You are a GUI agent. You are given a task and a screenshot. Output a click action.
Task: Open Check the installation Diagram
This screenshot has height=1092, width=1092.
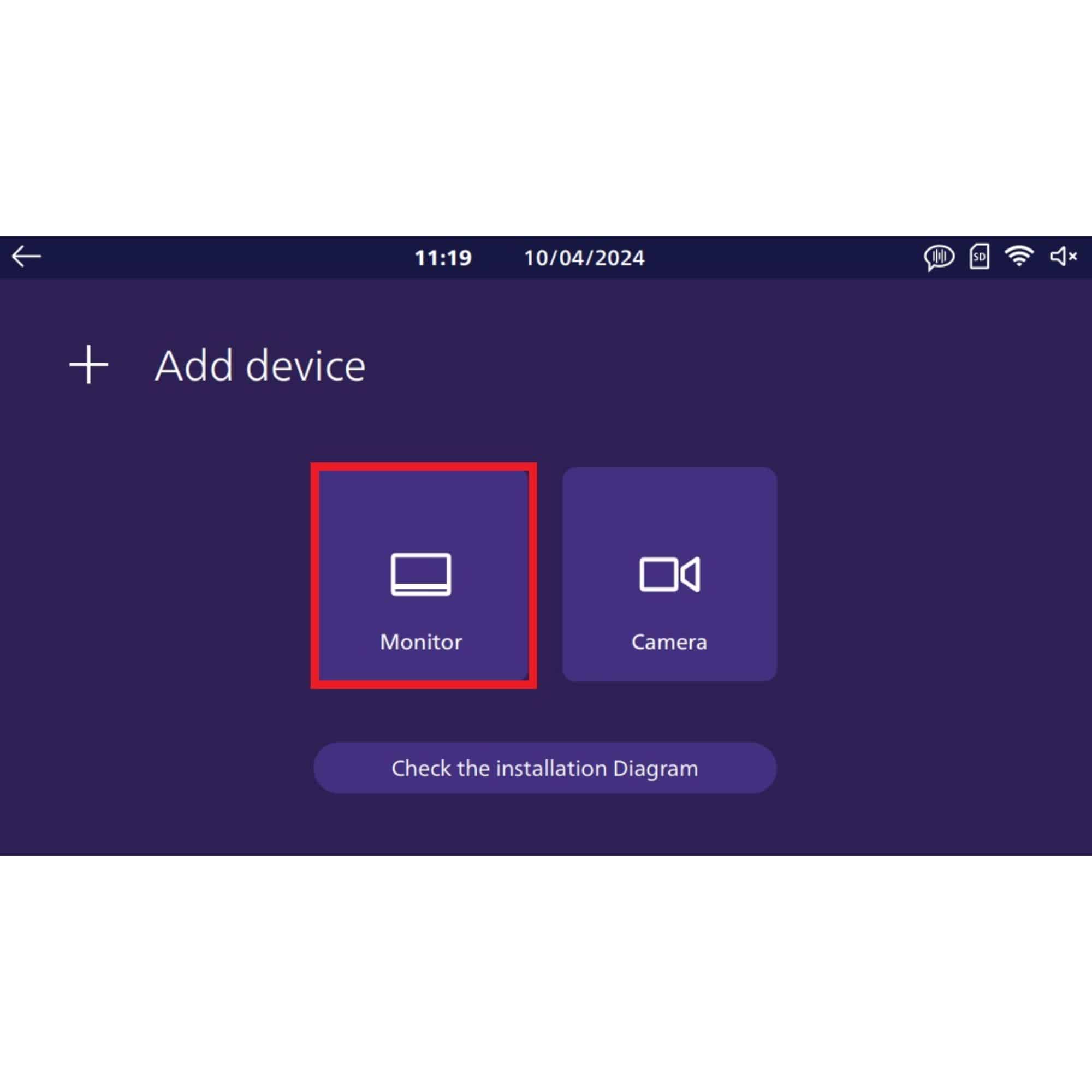(x=545, y=768)
